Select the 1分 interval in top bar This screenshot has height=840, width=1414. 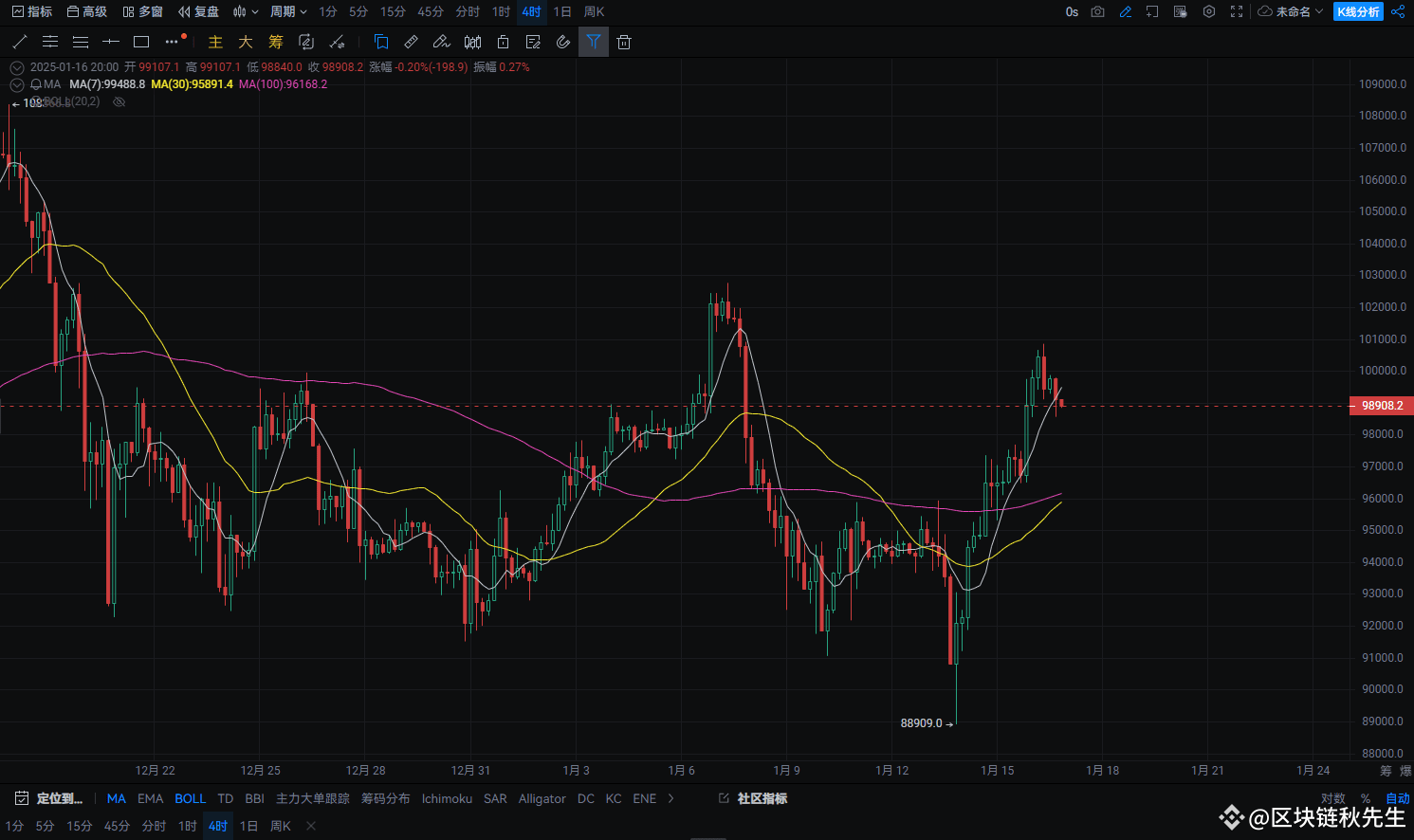point(328,11)
